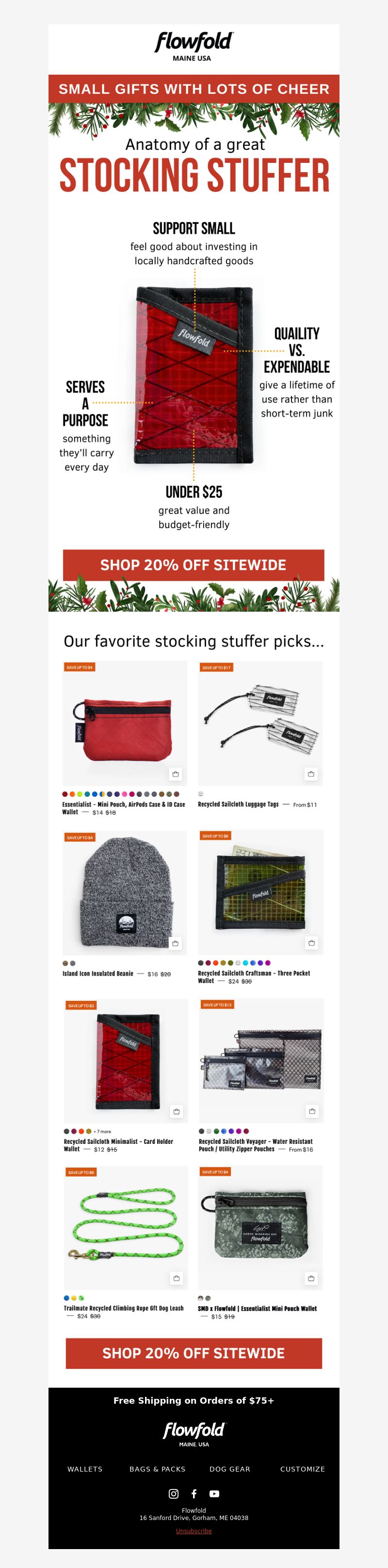Click the top SHOP 20% OFF SITEWIDE button

(194, 565)
